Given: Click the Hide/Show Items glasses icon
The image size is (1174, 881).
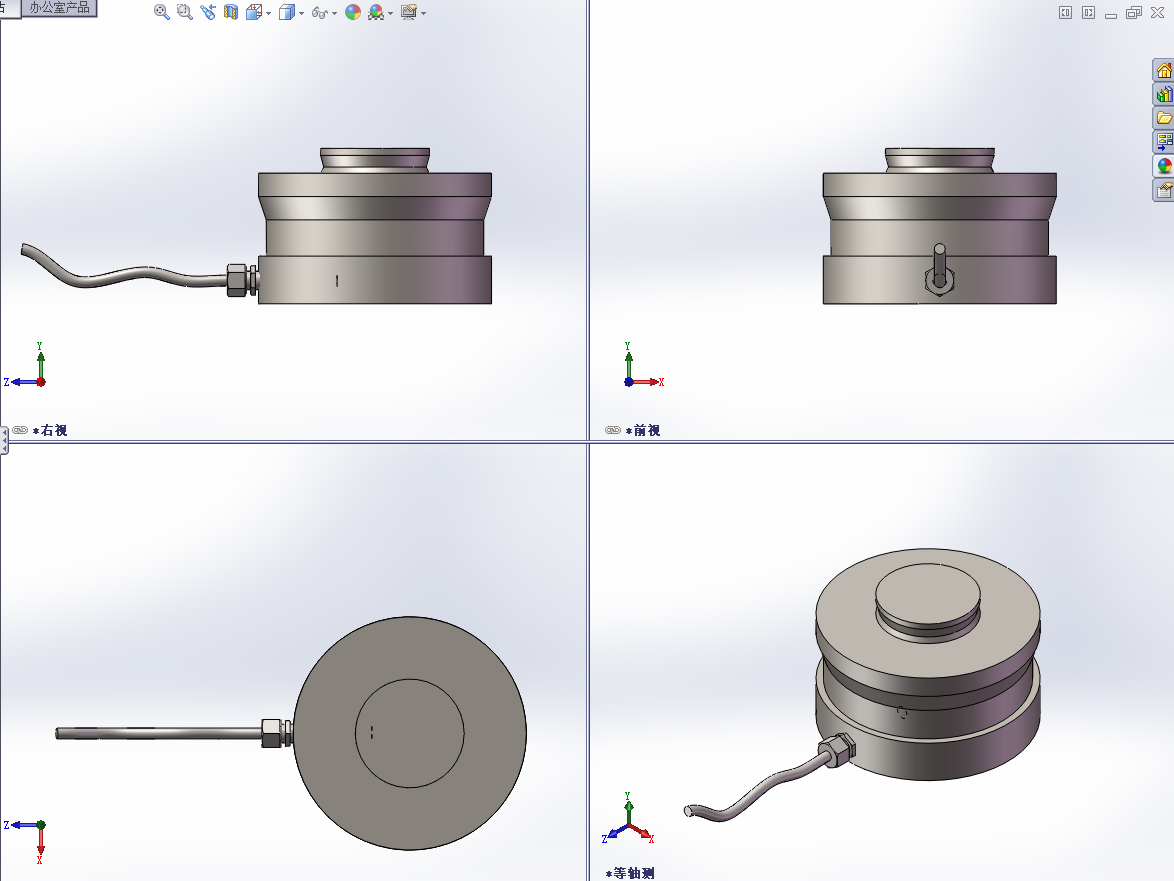Looking at the screenshot, I should (x=320, y=13).
